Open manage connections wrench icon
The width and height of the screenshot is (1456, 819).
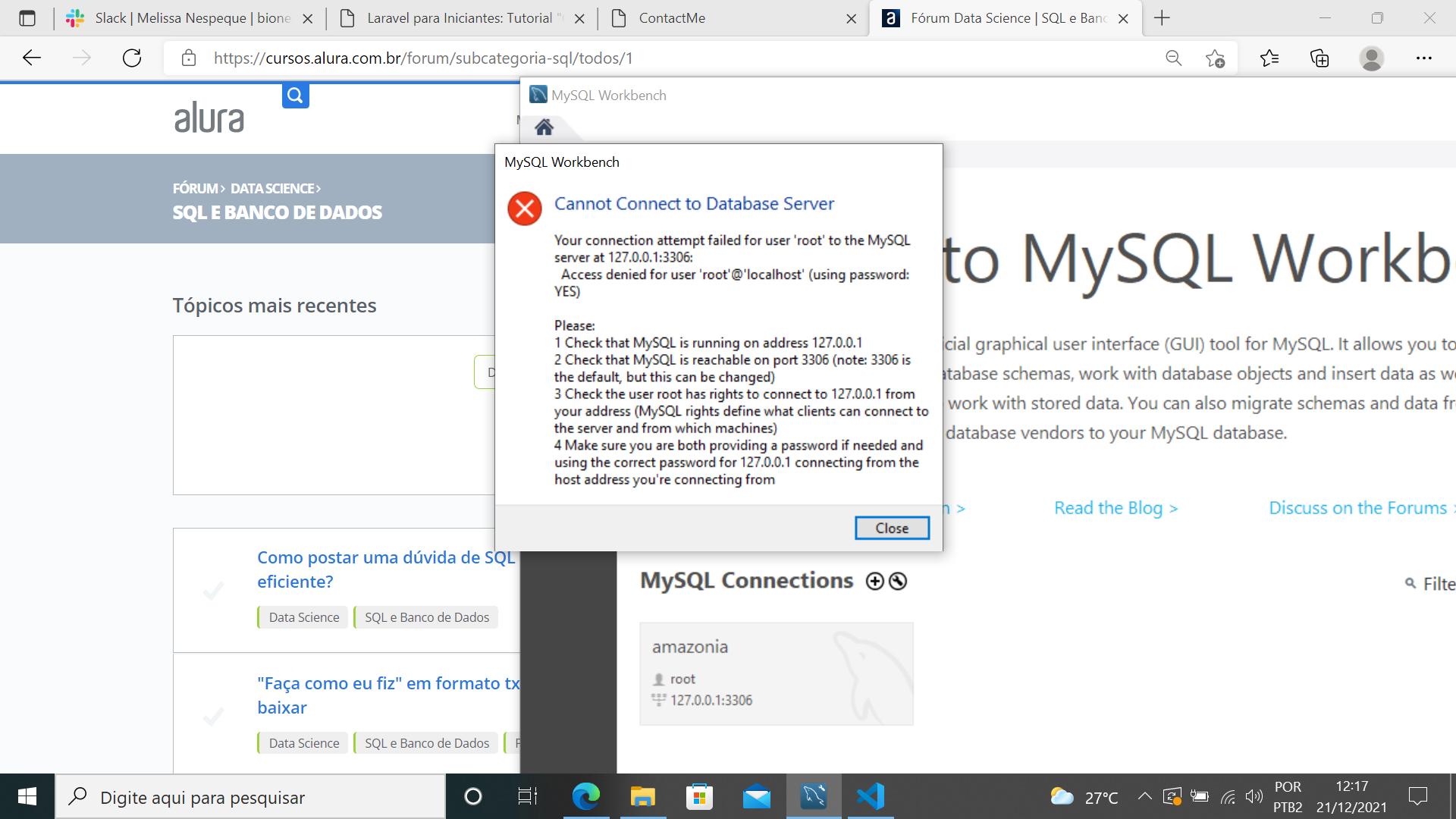[898, 581]
